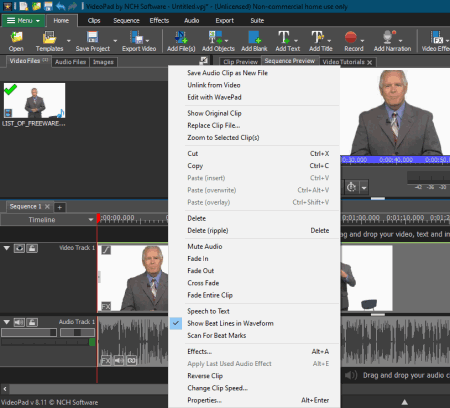Screen dimensions: 450x408
Task: Click the transition icon atop the video clip
Action: click(x=106, y=250)
